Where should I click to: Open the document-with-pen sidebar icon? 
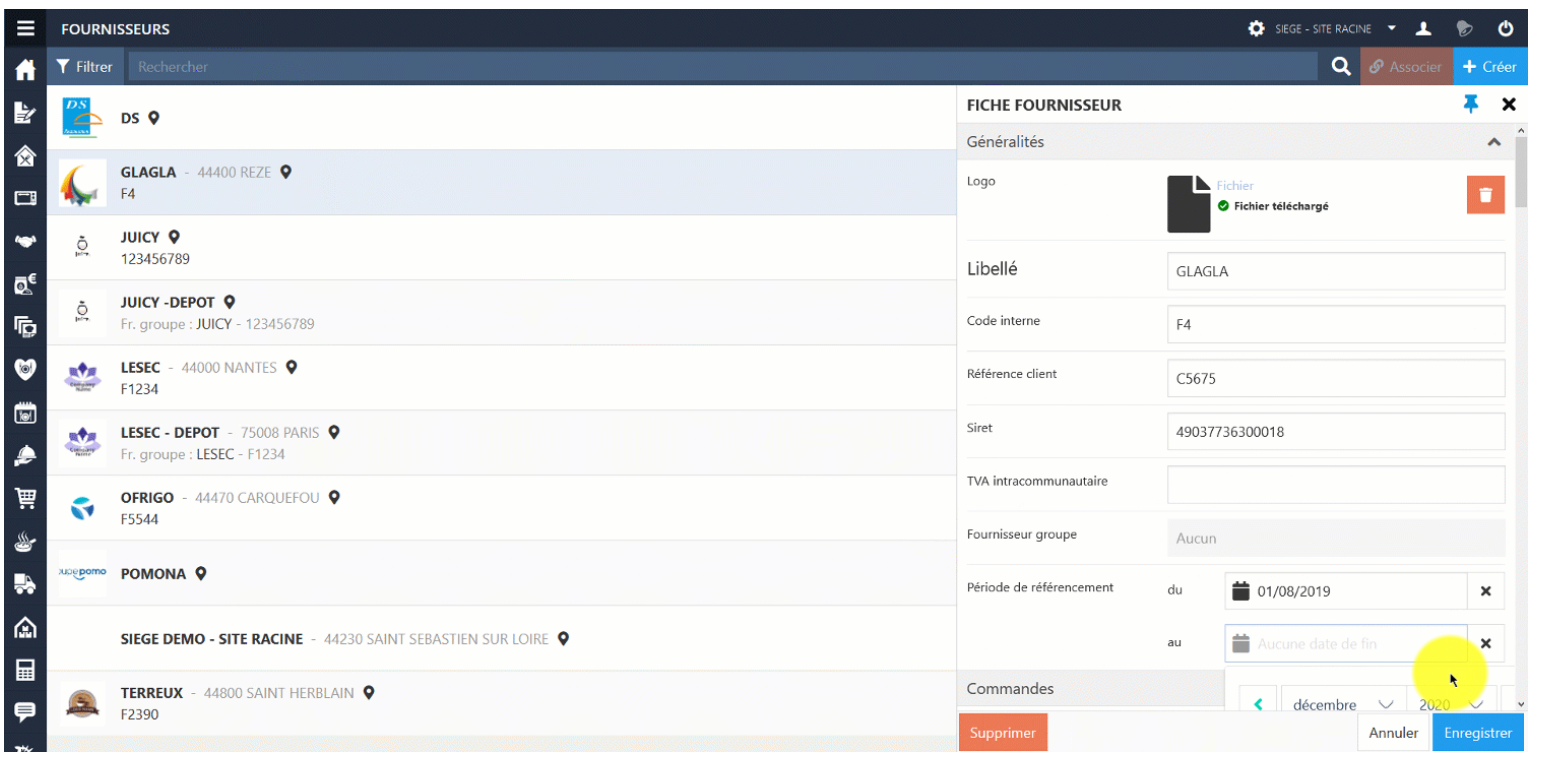(x=25, y=113)
